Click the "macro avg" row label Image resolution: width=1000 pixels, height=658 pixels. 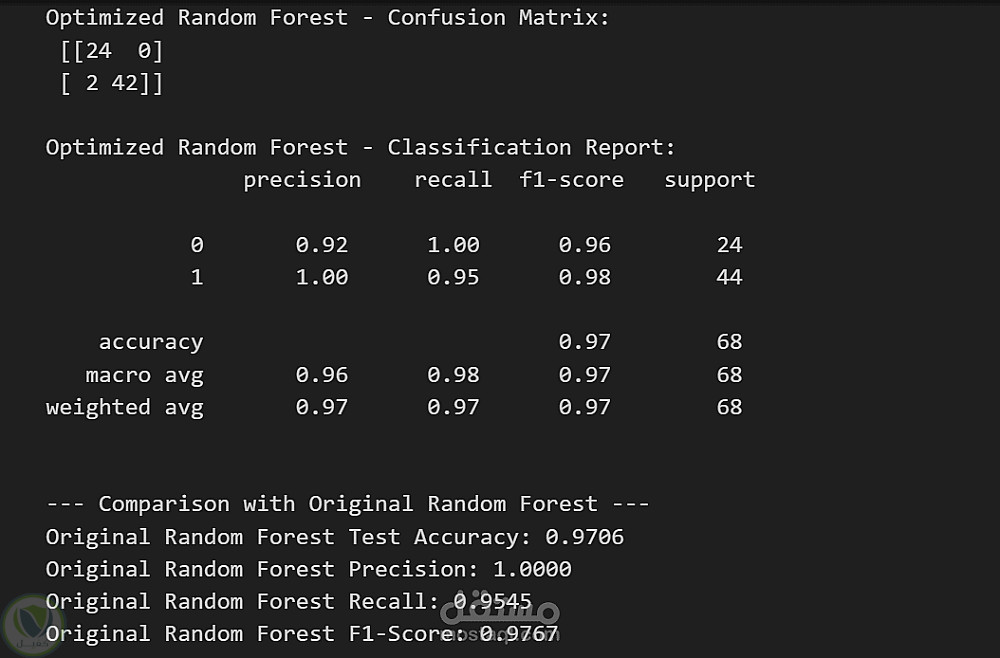pos(144,375)
